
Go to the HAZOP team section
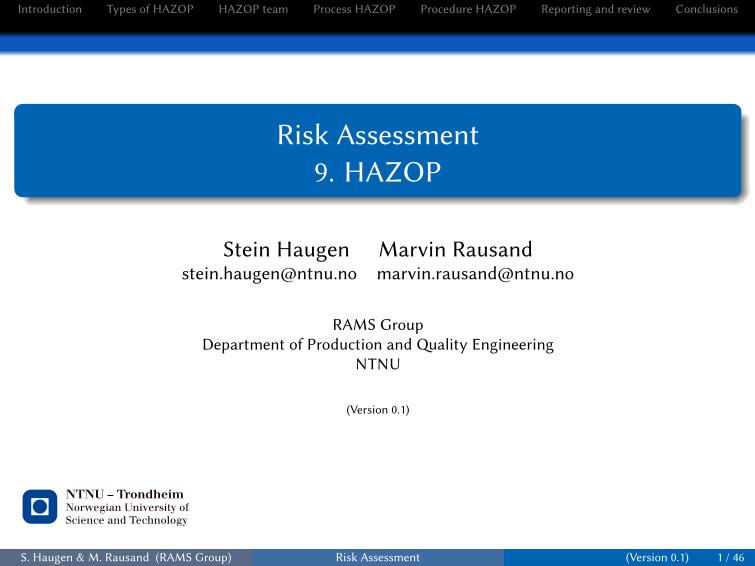tap(253, 9)
